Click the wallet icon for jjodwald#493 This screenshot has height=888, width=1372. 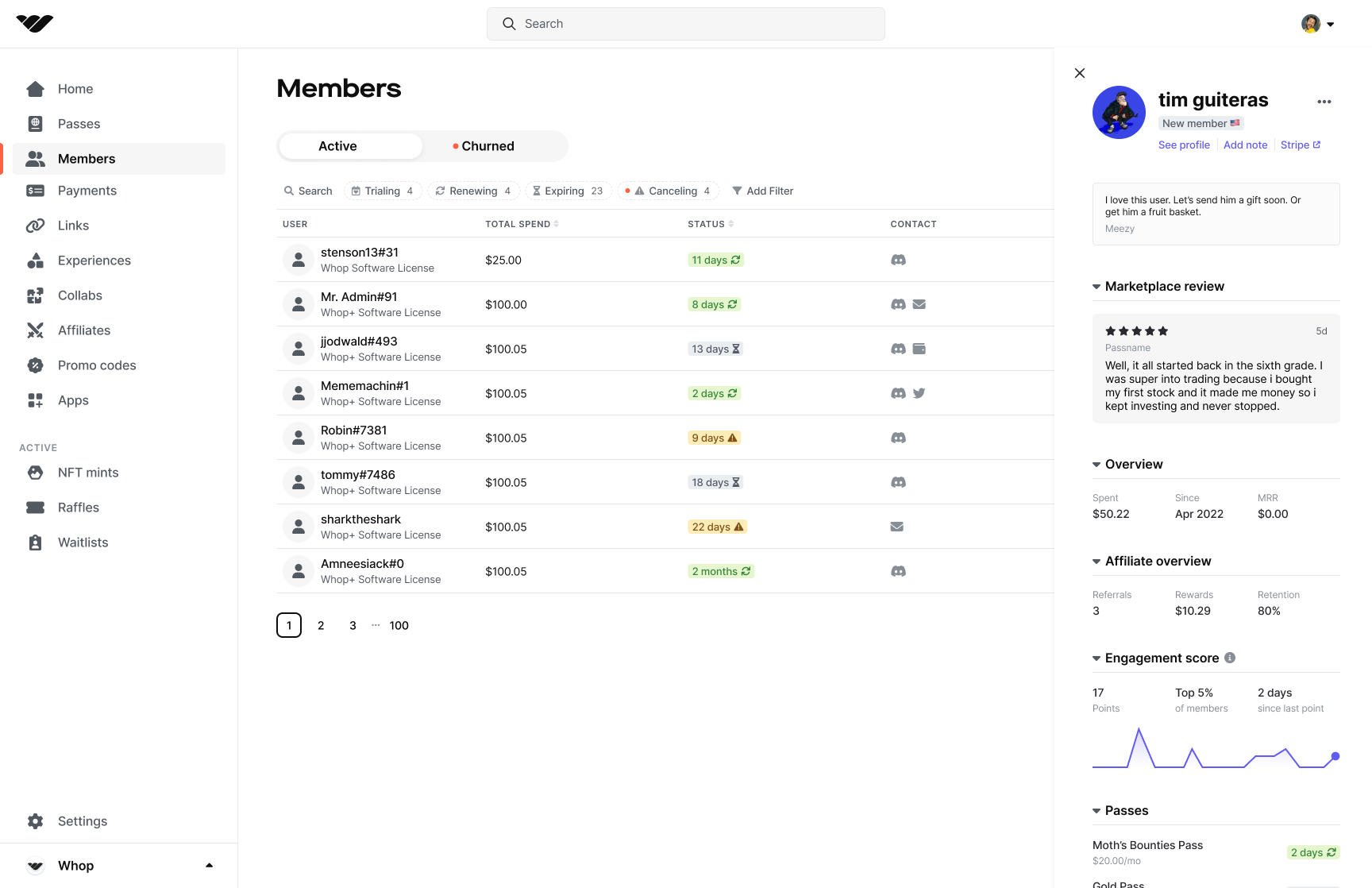(919, 349)
